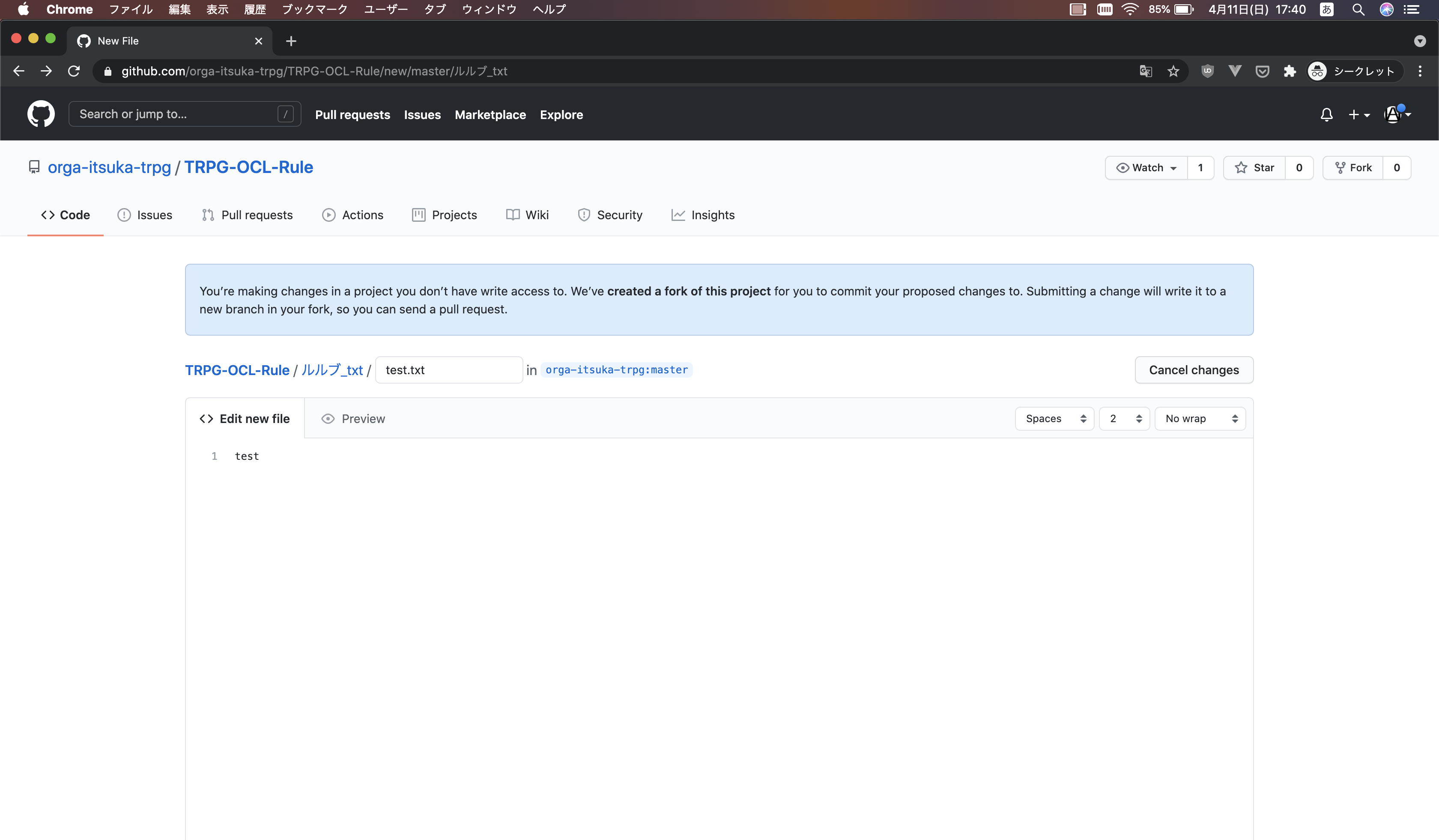Open the No wrap line mode dropdown

click(1200, 419)
